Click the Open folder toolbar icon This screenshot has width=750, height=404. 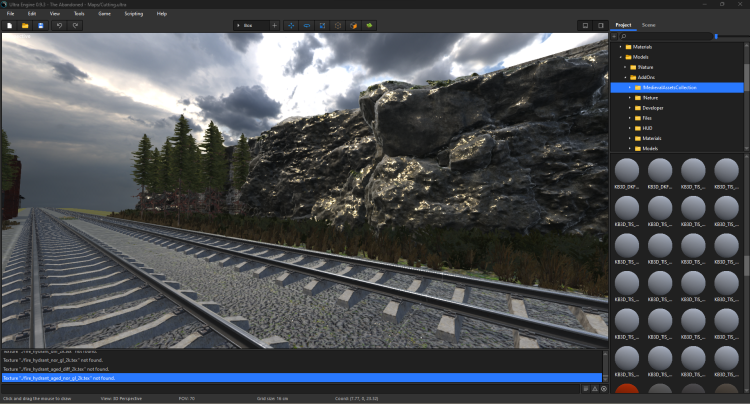click(x=24, y=25)
